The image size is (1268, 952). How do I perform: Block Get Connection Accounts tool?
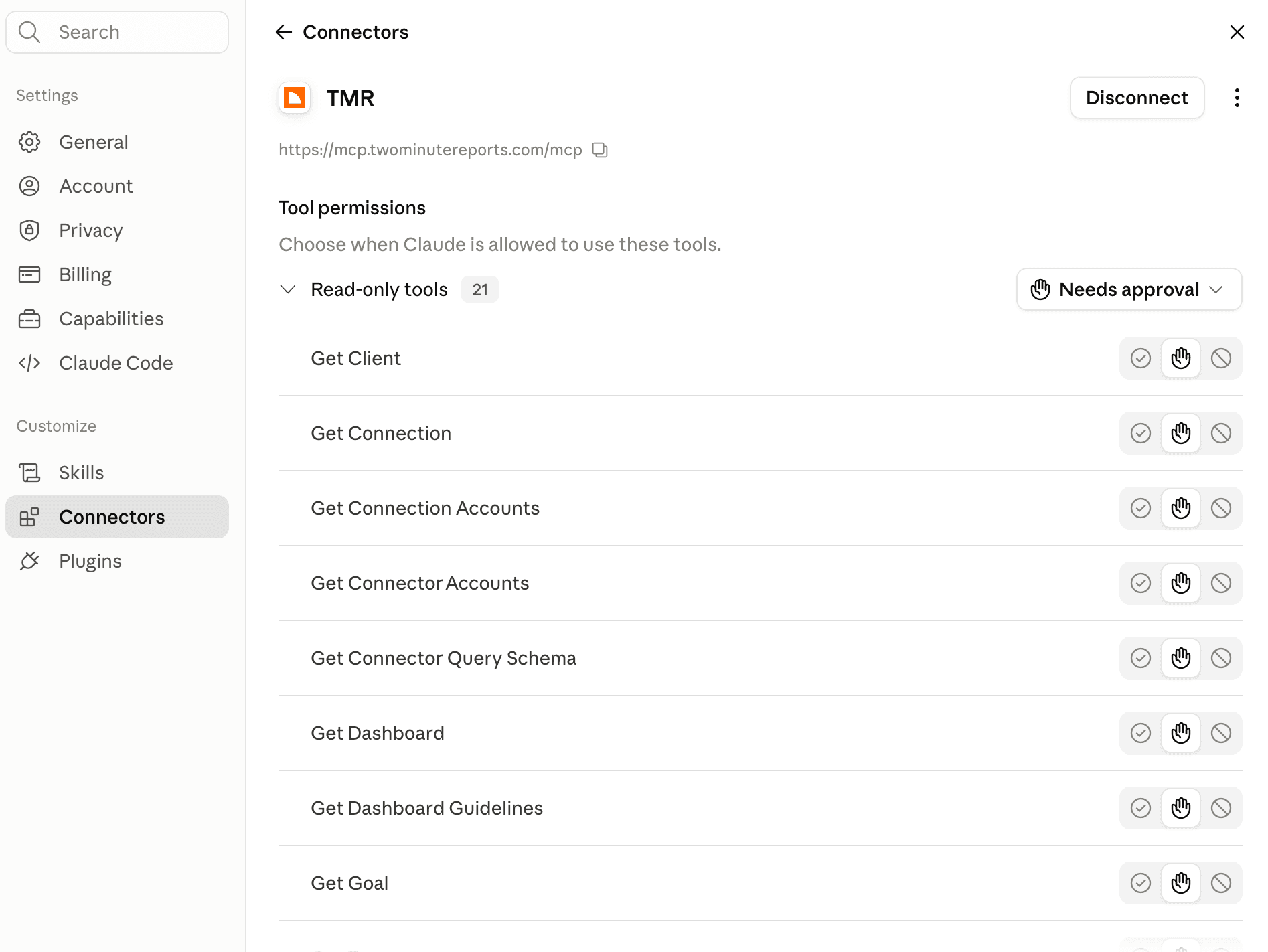(x=1220, y=508)
